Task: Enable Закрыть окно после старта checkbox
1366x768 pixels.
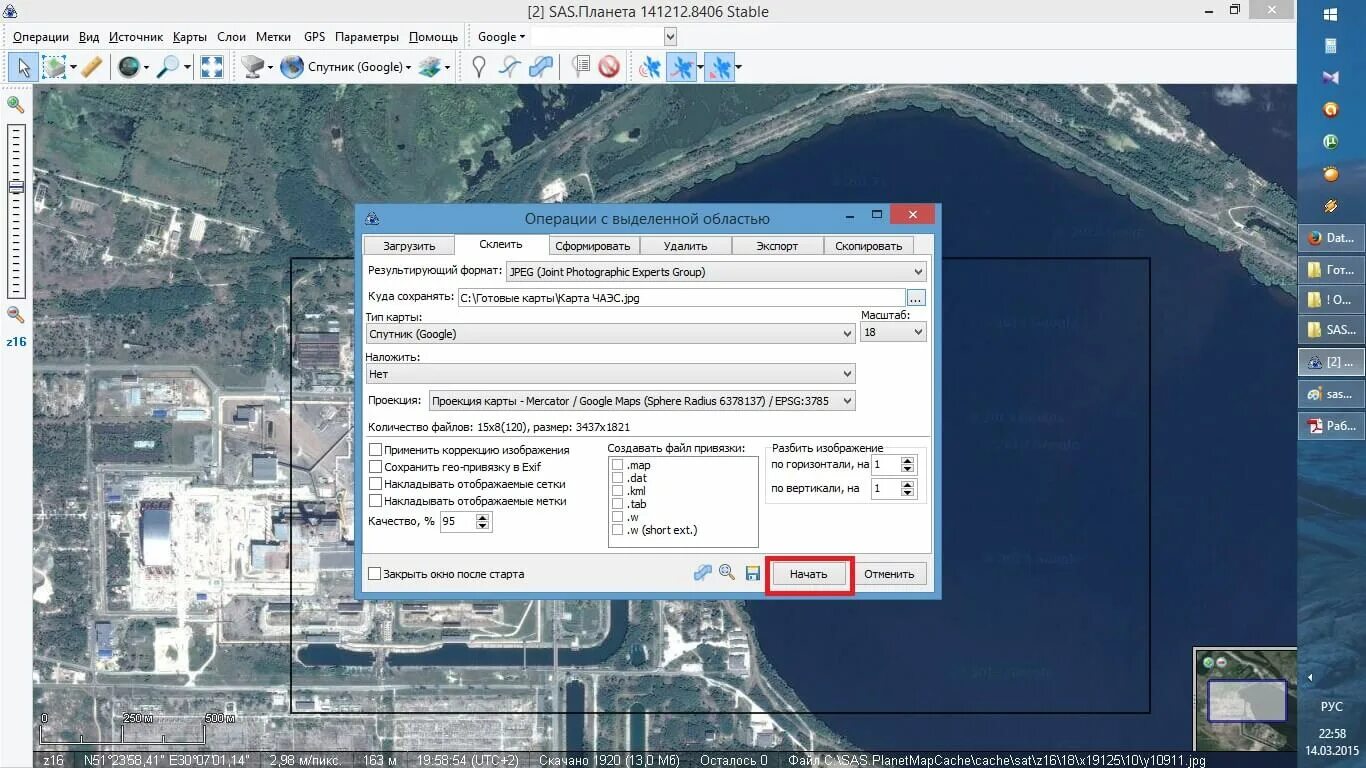Action: (x=375, y=574)
